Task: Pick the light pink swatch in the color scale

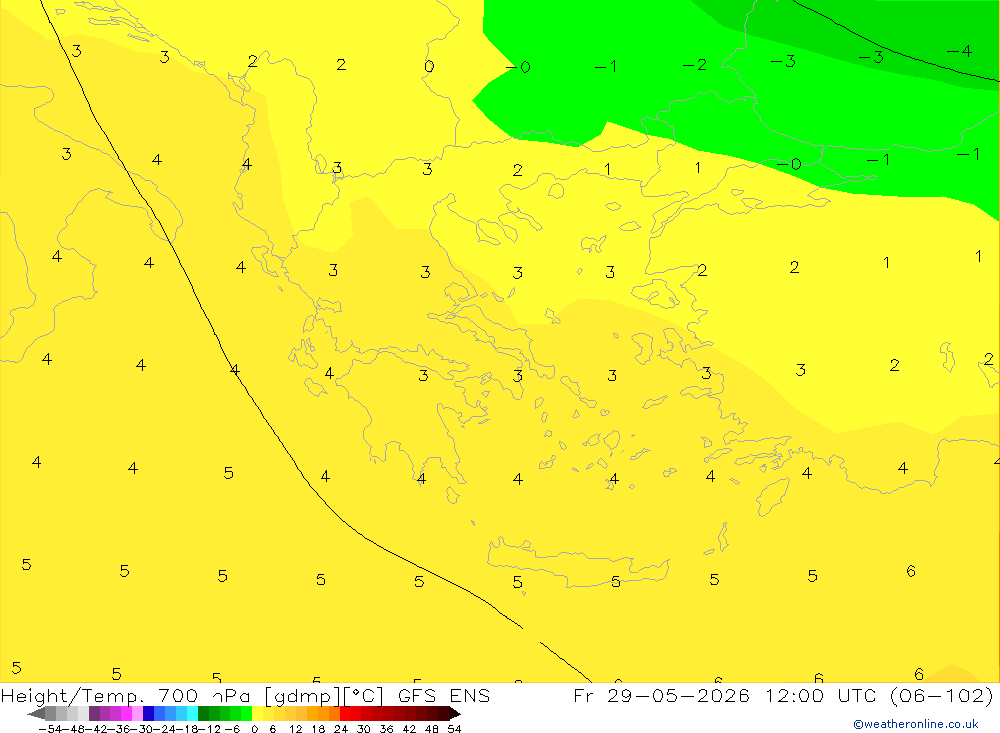Action: coord(137,714)
